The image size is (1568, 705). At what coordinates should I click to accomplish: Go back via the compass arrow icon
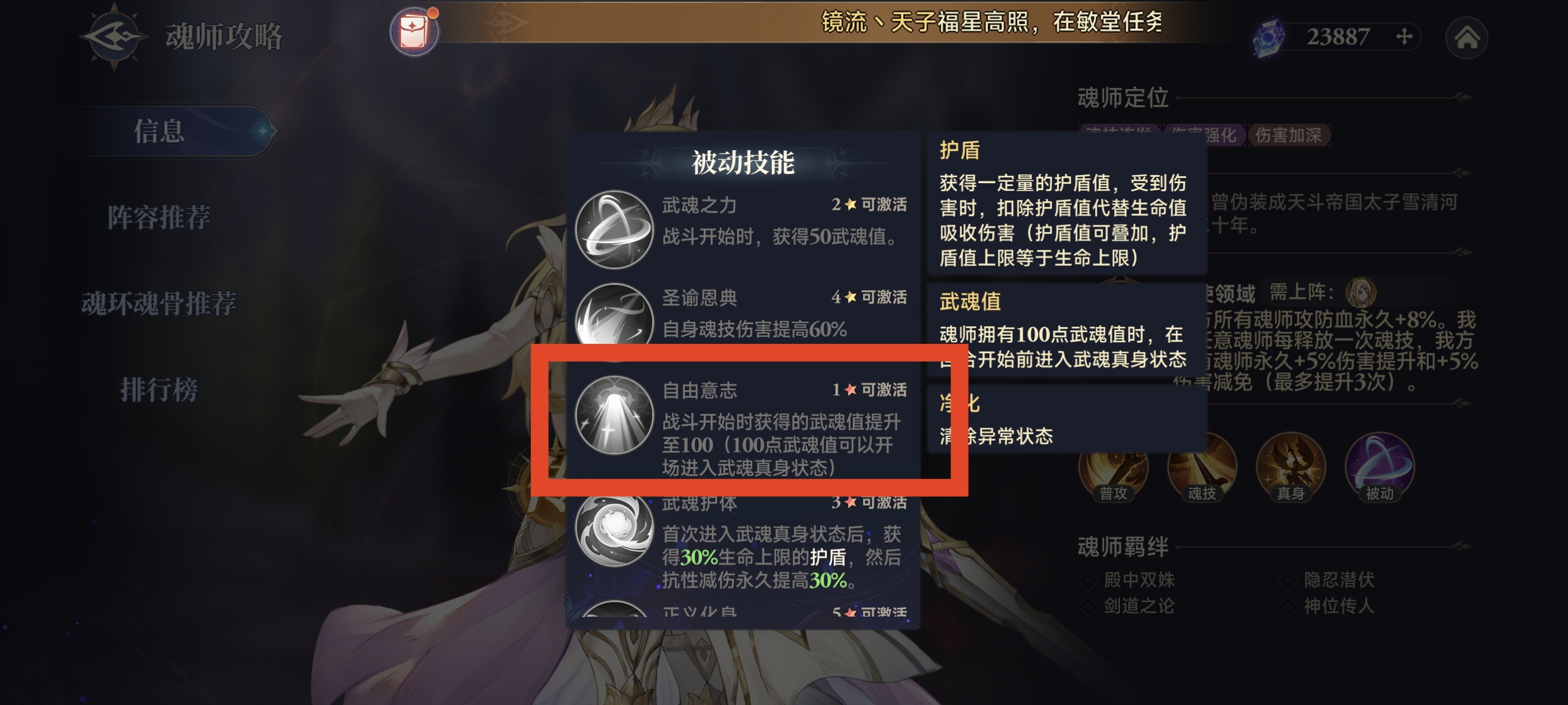pos(114,36)
